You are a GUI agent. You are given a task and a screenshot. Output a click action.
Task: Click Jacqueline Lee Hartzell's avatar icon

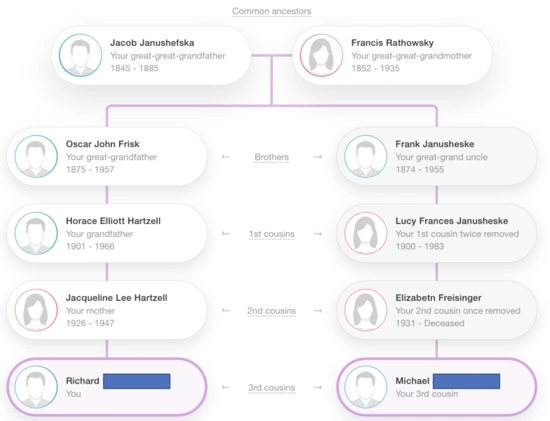pos(36,310)
